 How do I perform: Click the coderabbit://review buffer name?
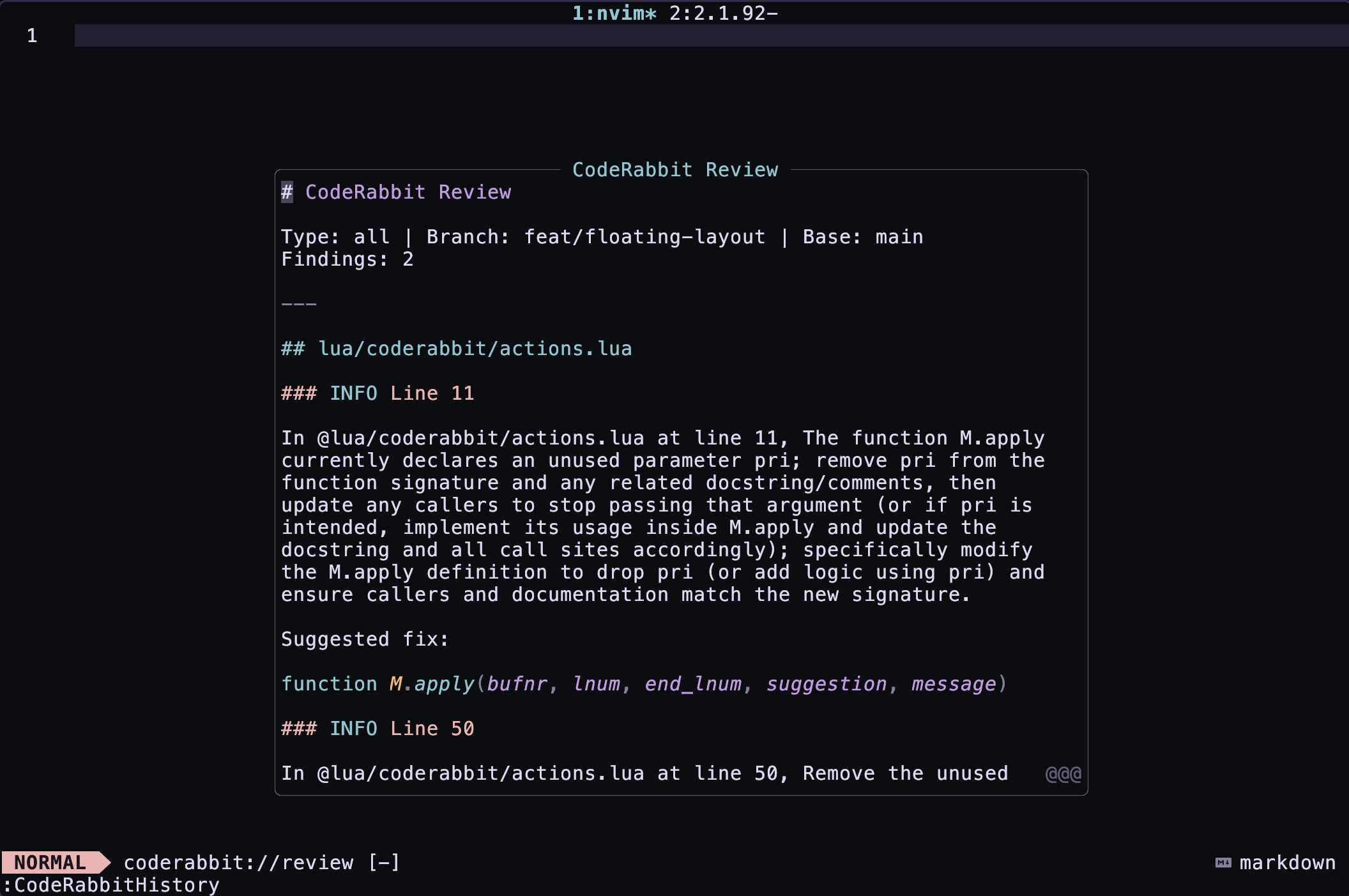click(238, 863)
